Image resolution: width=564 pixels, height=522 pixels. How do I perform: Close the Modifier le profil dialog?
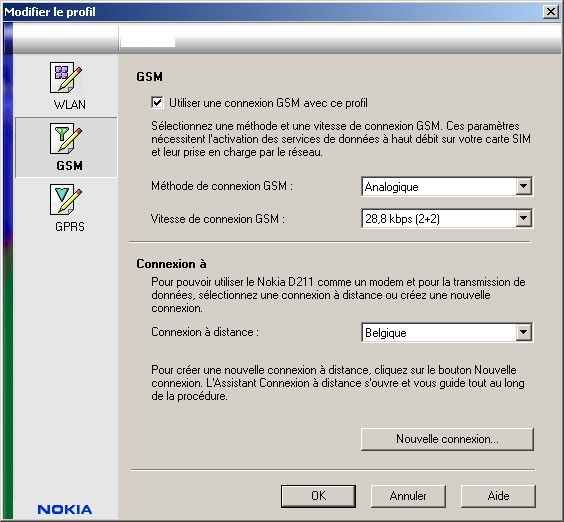[551, 12]
